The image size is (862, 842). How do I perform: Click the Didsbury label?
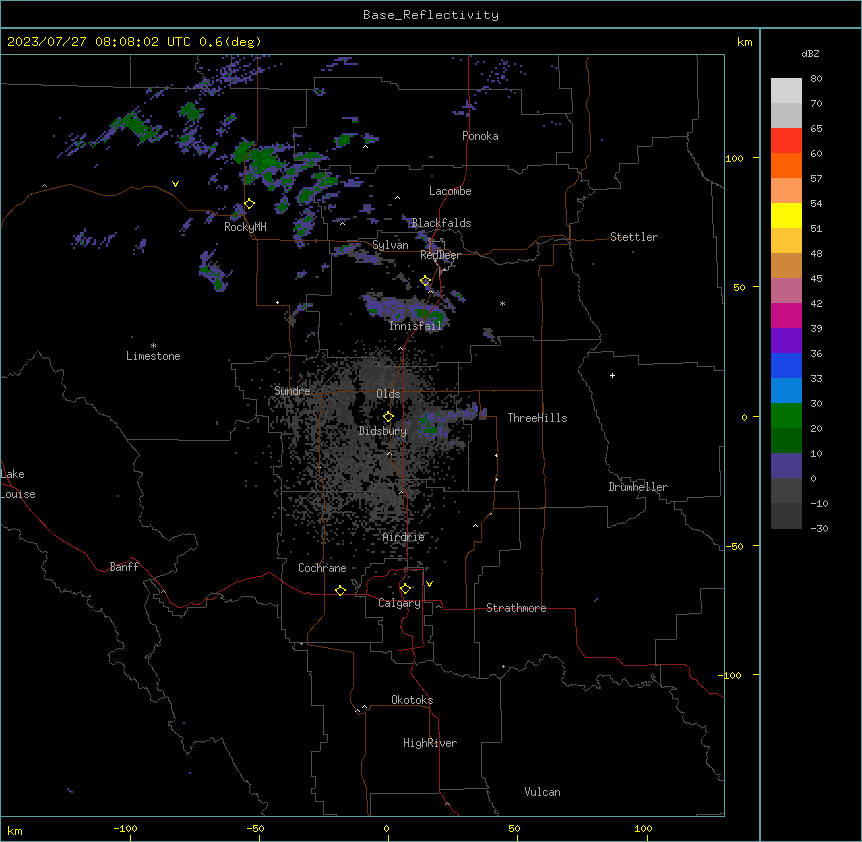pos(383,431)
